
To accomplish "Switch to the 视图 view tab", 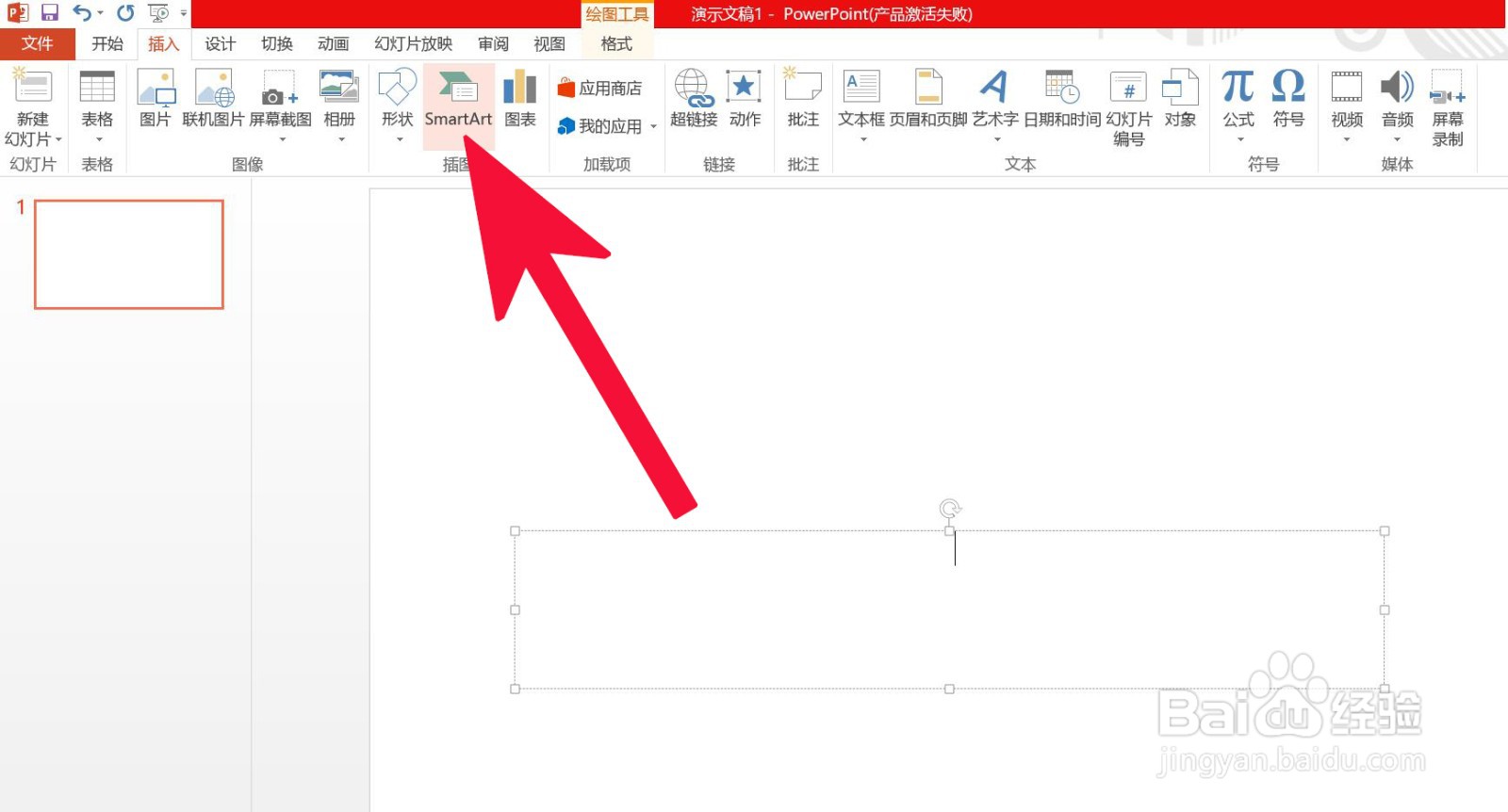I will [x=549, y=43].
